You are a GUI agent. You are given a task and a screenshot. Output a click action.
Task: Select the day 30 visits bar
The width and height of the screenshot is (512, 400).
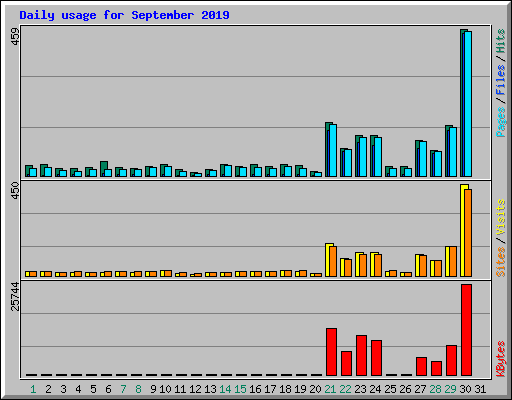tap(463, 230)
